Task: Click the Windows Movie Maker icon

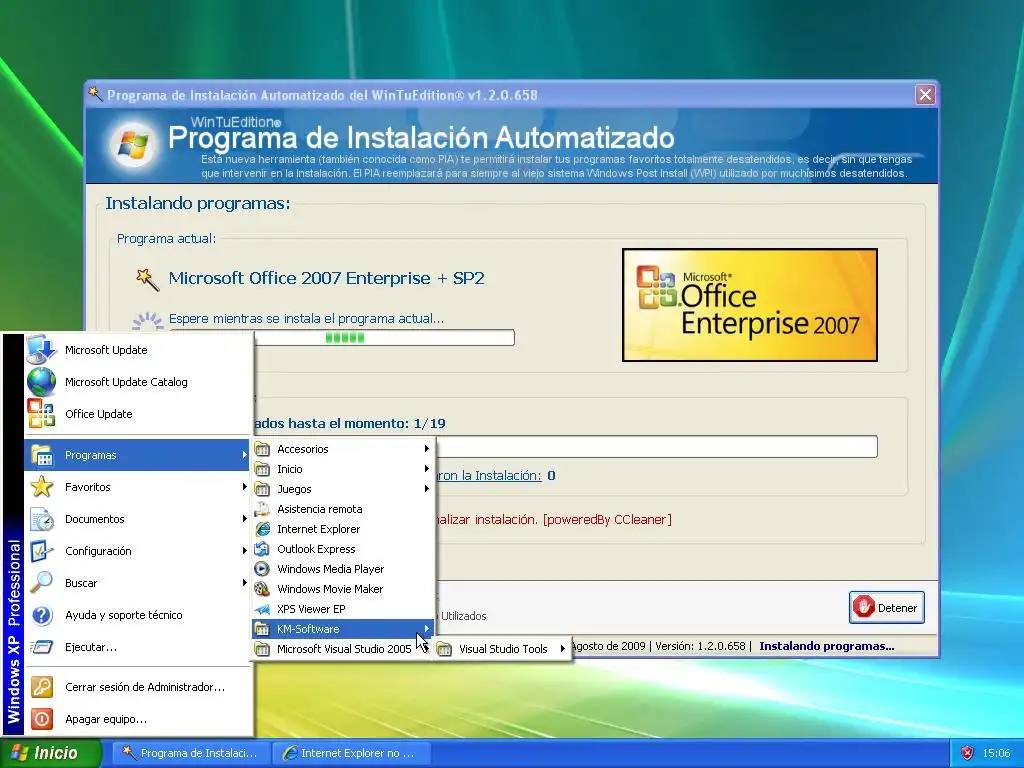Action: click(x=263, y=588)
